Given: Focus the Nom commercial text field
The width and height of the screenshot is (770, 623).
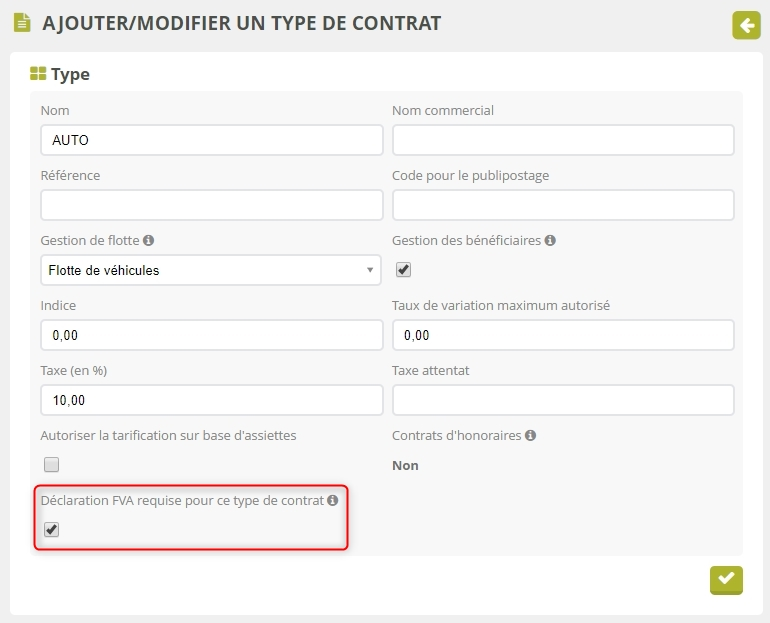Looking at the screenshot, I should tap(563, 140).
